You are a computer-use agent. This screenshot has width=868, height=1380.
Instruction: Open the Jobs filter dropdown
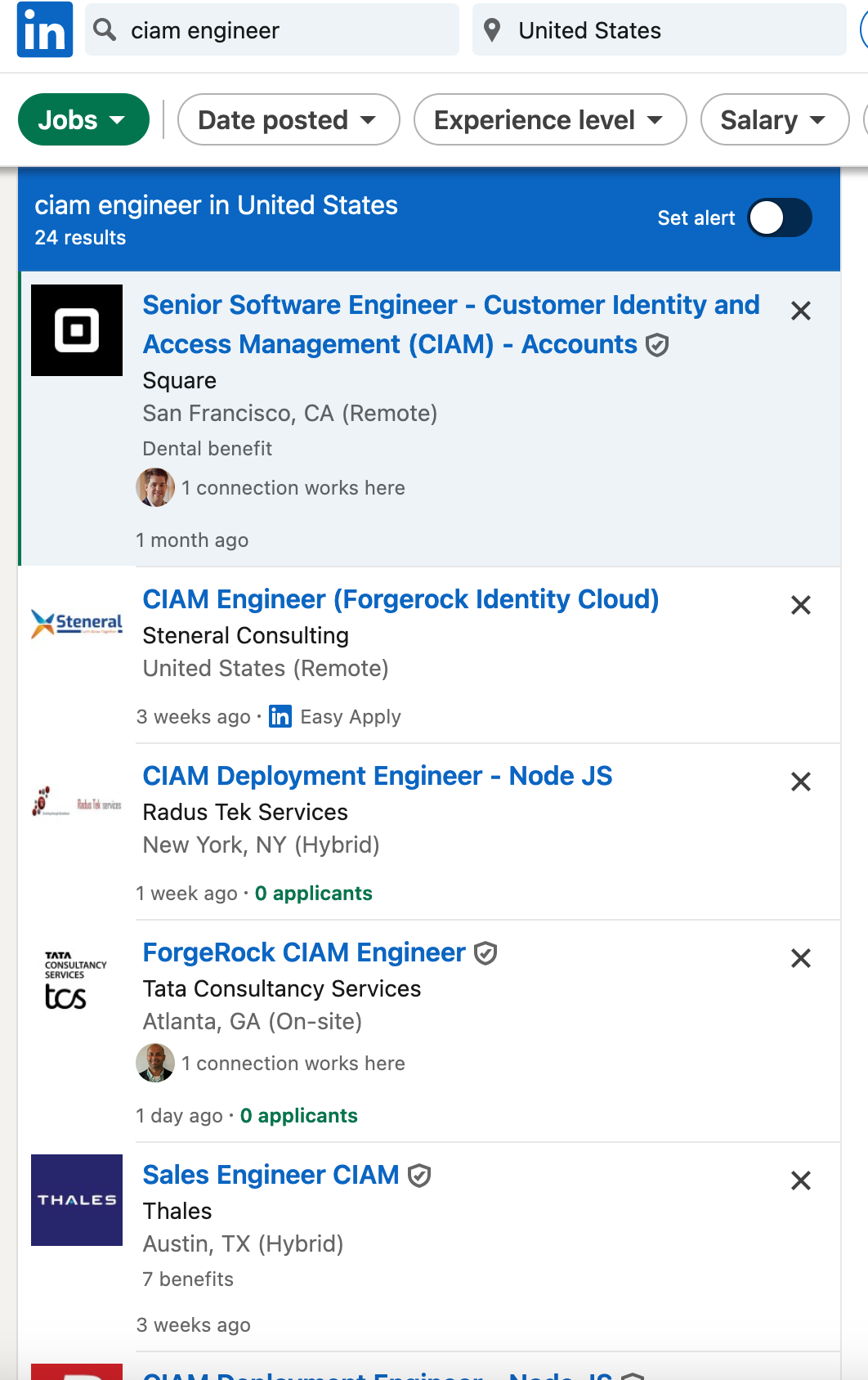tap(83, 119)
